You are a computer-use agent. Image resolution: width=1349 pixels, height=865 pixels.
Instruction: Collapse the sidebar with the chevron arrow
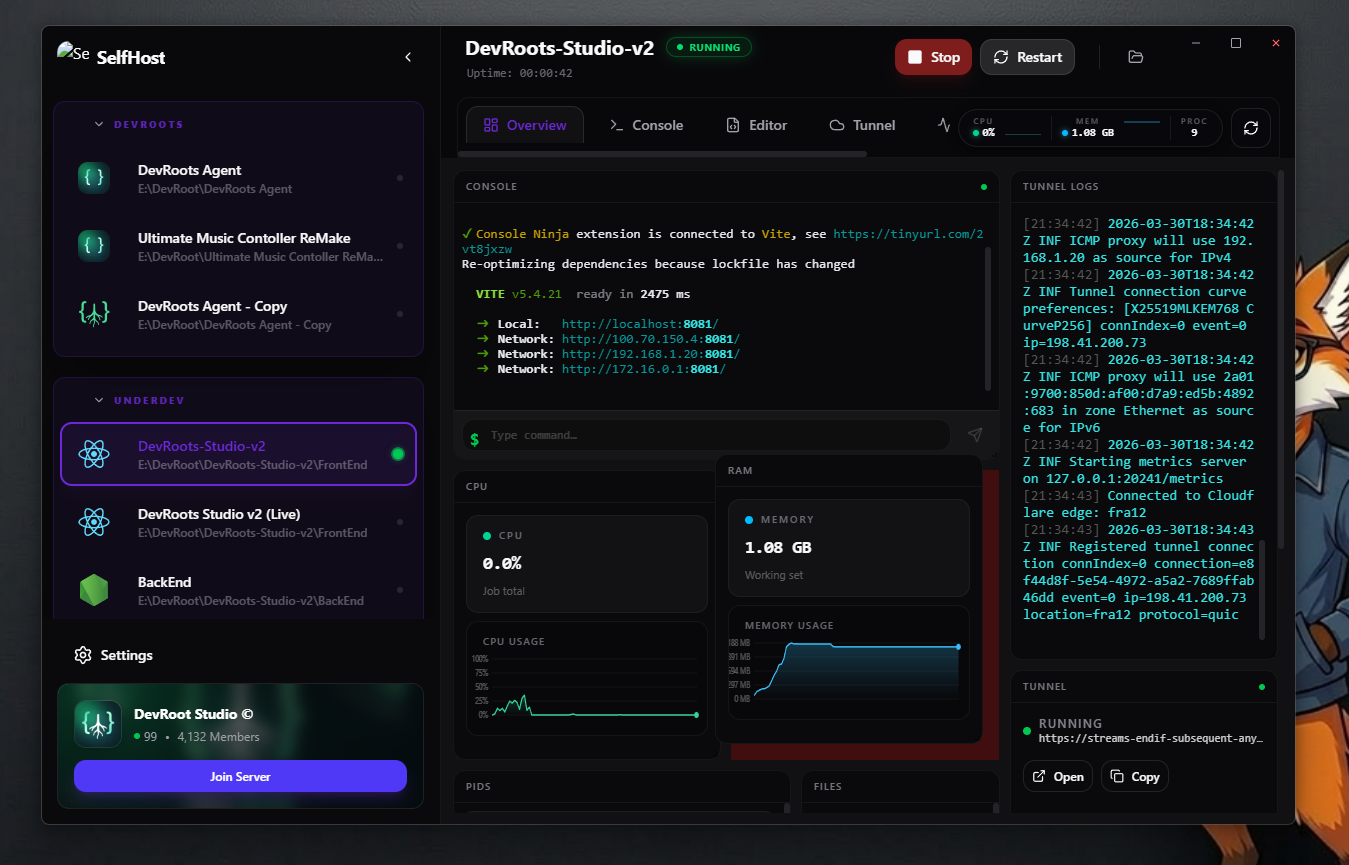[x=408, y=57]
